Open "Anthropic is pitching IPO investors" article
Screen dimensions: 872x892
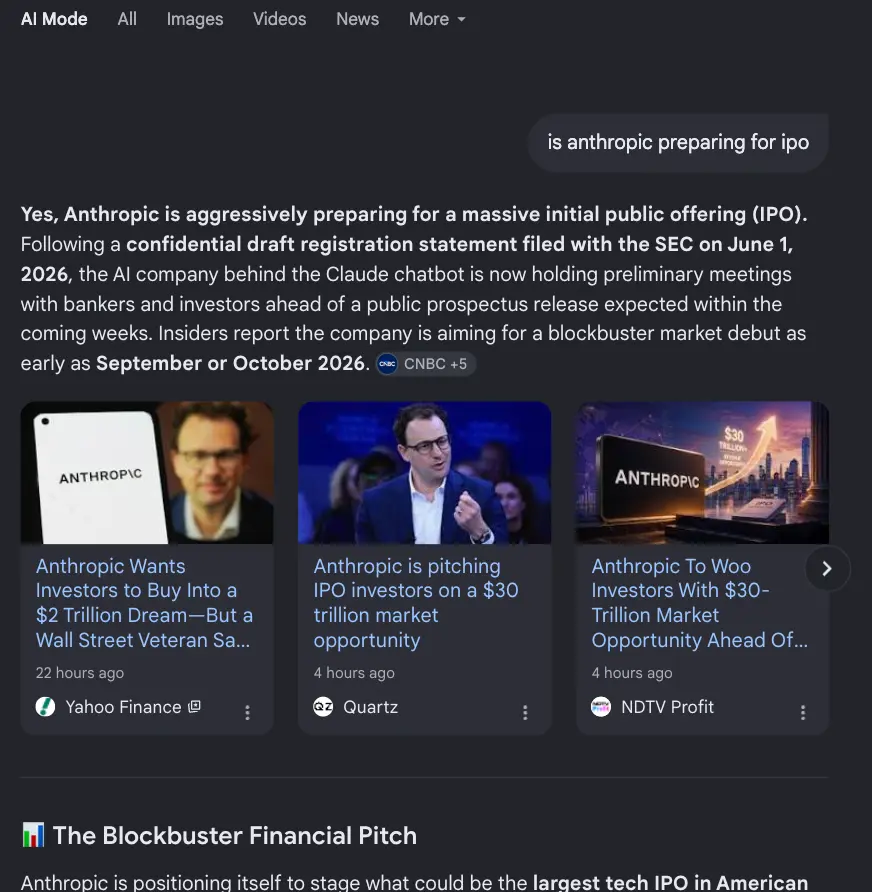416,603
